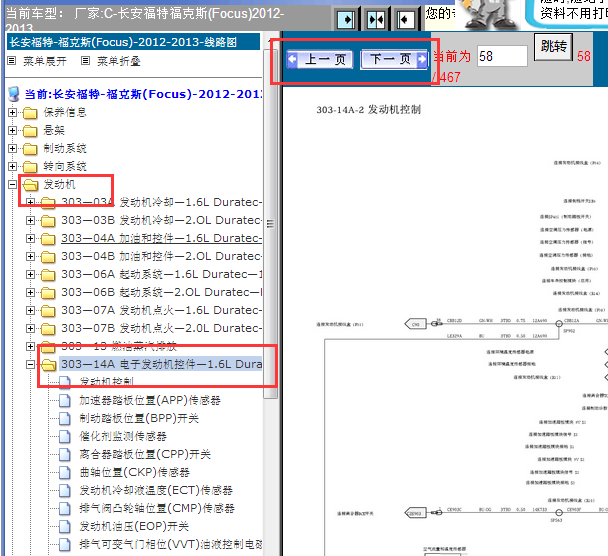Expand 303—04A 加油和控件 node

[30, 238]
